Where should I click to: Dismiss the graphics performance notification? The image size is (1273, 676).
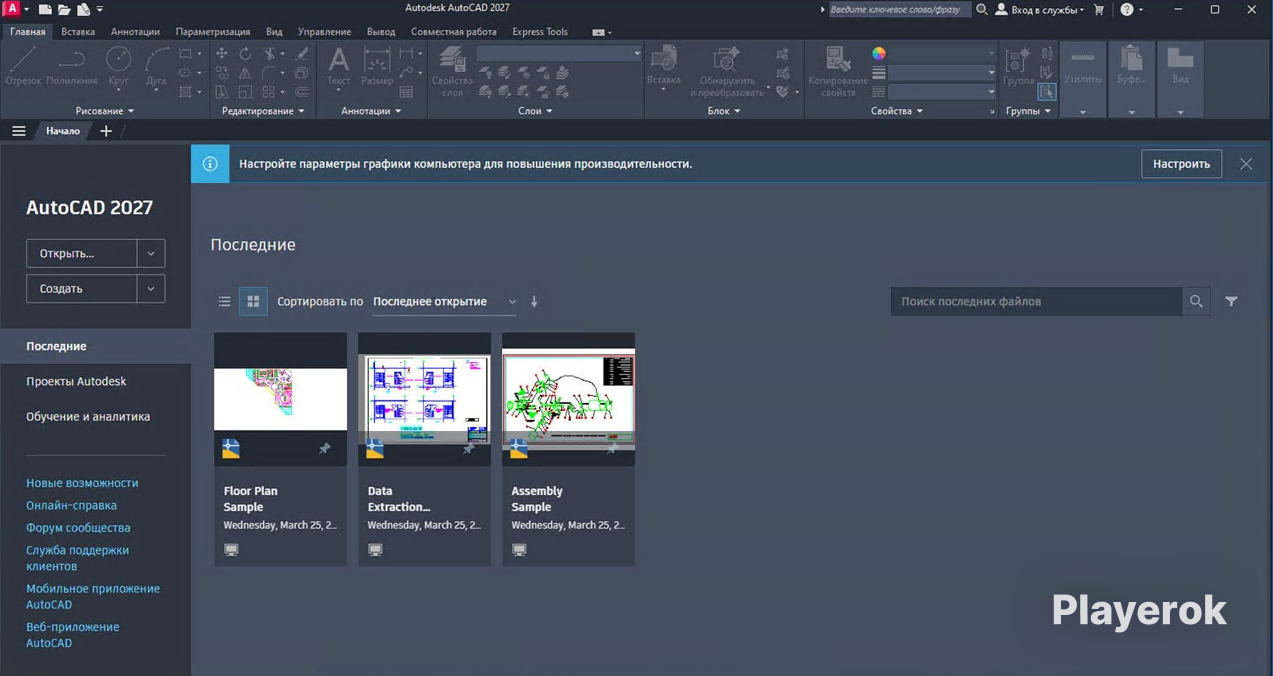(x=1246, y=164)
